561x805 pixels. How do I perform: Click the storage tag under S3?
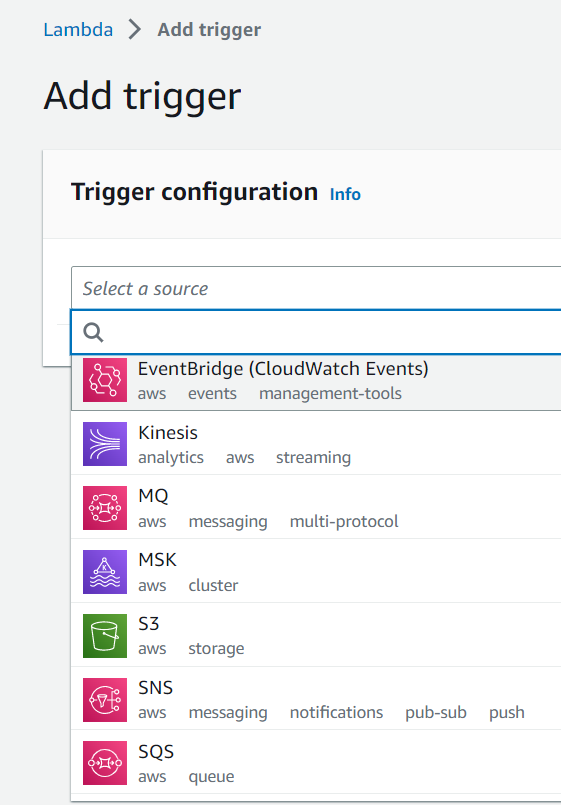click(x=216, y=649)
